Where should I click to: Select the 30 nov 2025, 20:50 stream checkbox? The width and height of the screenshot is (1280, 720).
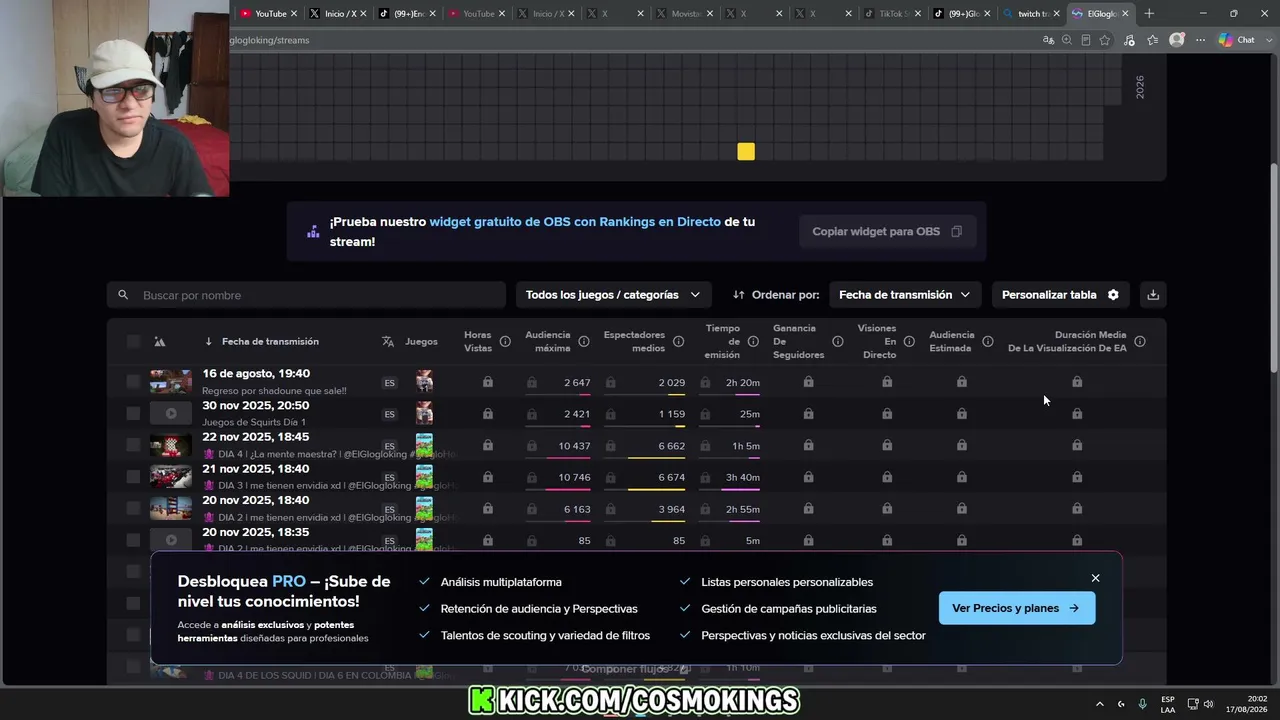[x=133, y=413]
